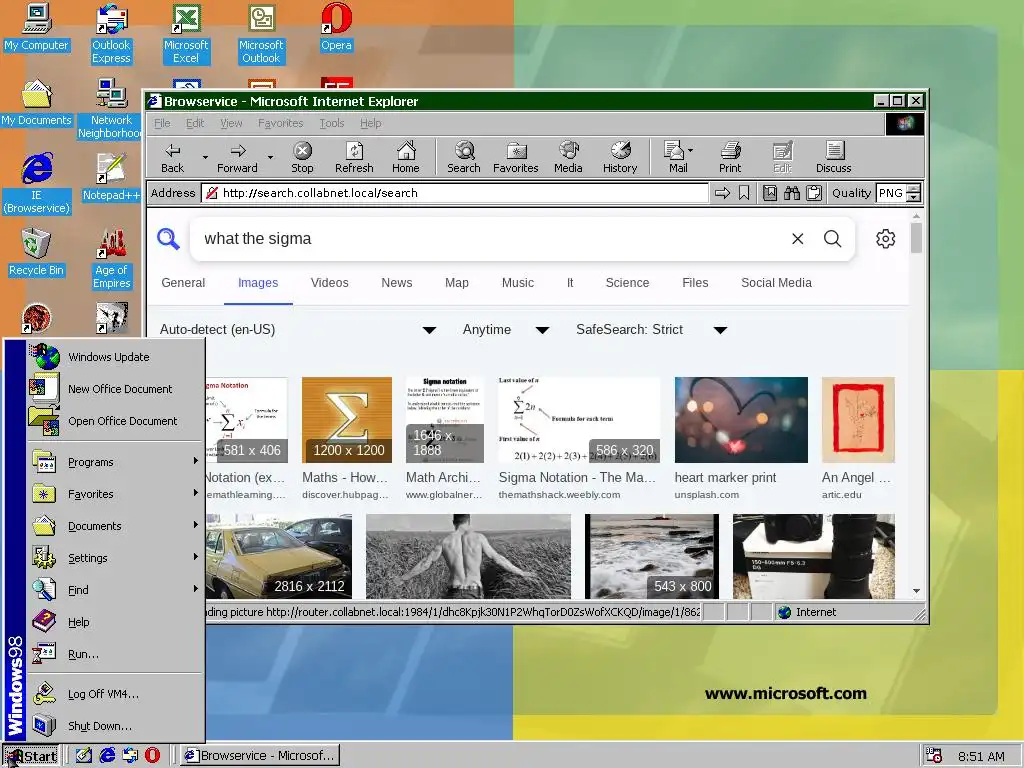Click Browservice taskbar button
Viewport: 1024px width, 768px height.
click(x=260, y=756)
